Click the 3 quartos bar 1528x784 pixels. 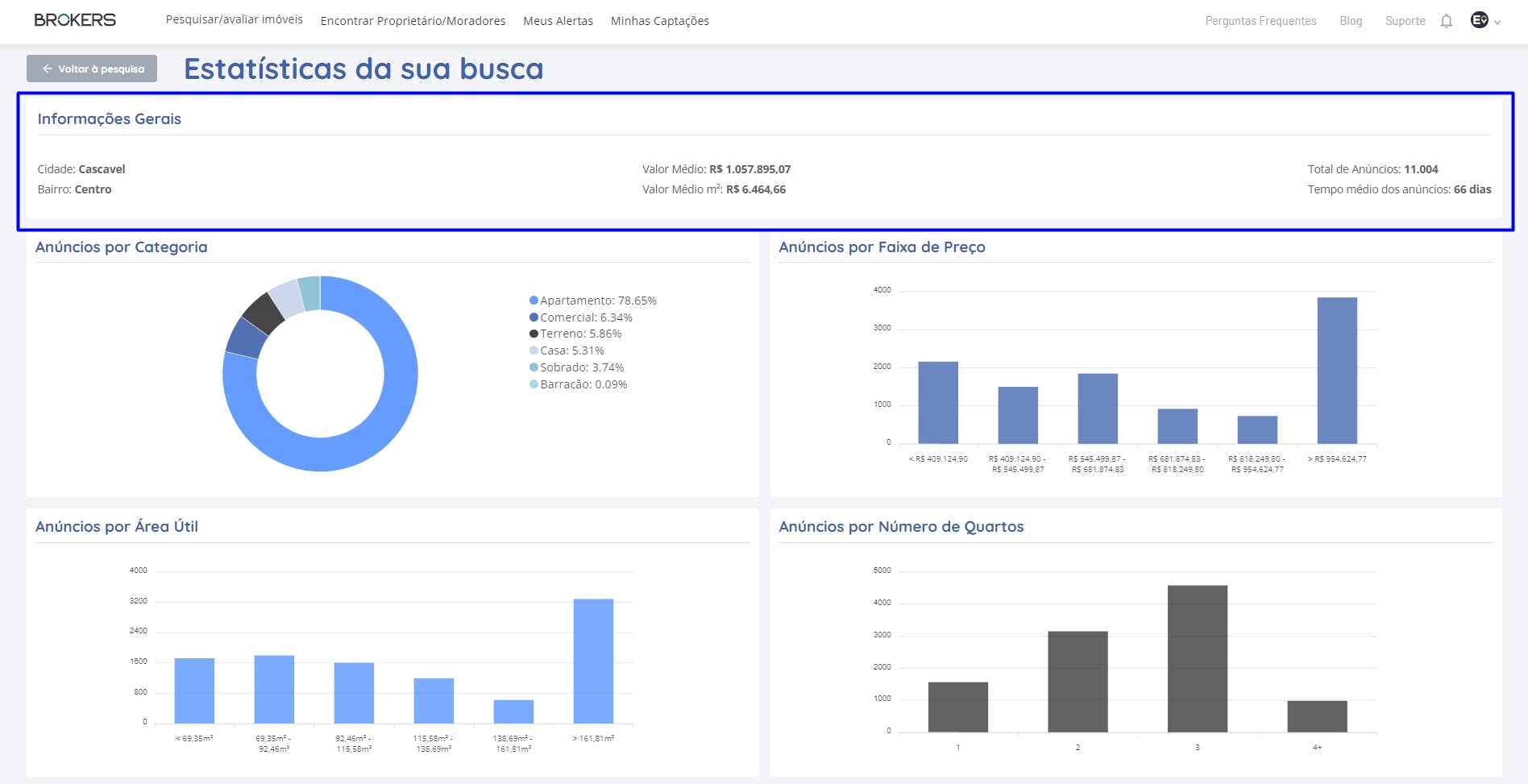click(1198, 658)
